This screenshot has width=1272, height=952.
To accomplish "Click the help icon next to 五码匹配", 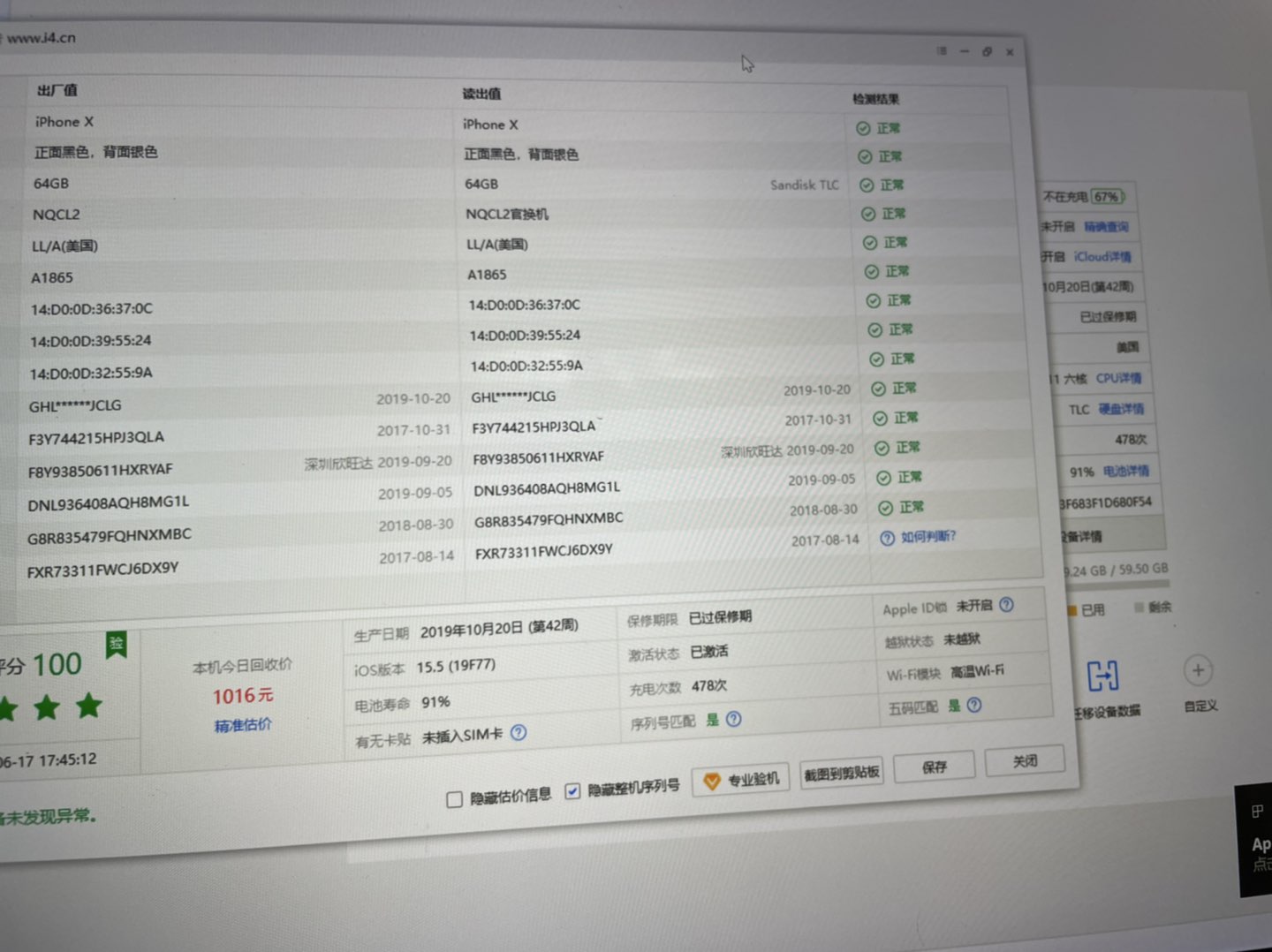I will click(x=974, y=705).
